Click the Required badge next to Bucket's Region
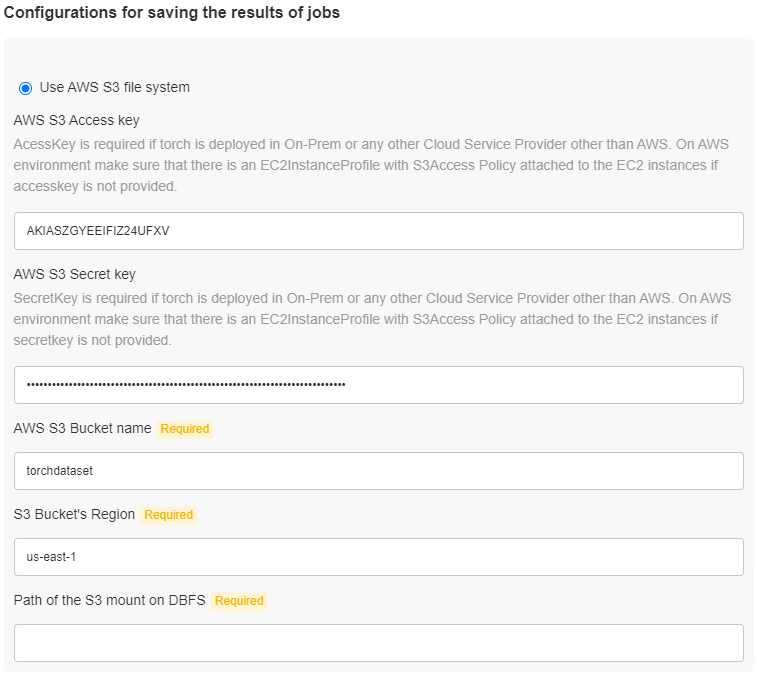Screen dimensions: 757x677 click(x=169, y=515)
